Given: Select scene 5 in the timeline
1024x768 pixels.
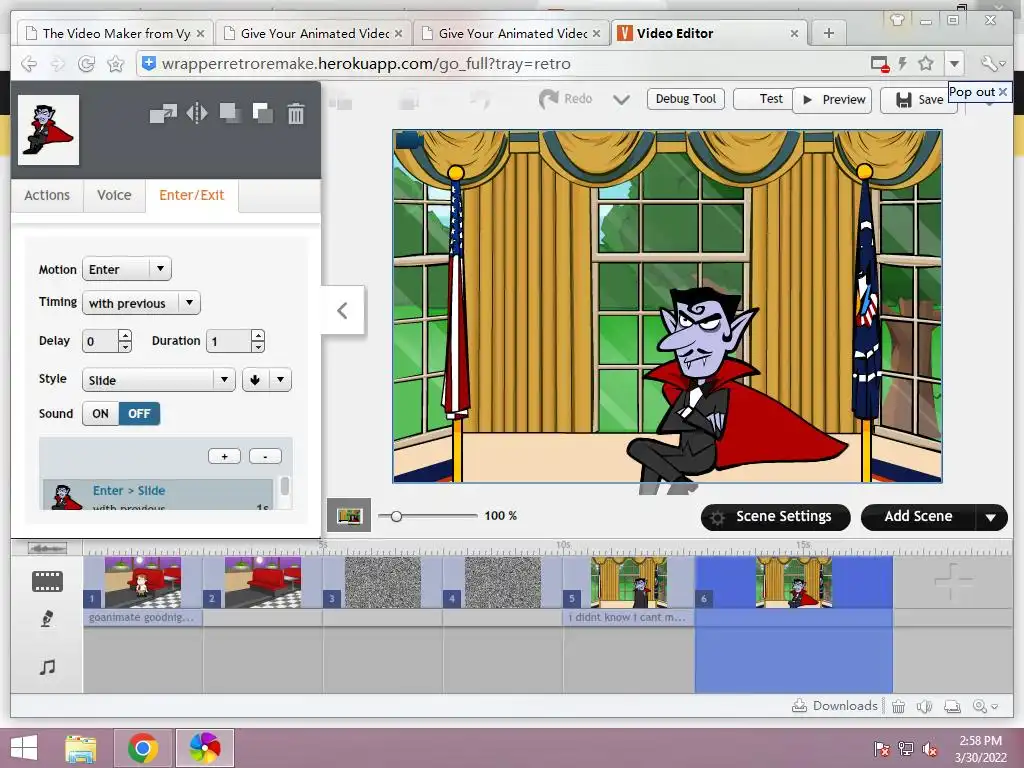Looking at the screenshot, I should 629,582.
